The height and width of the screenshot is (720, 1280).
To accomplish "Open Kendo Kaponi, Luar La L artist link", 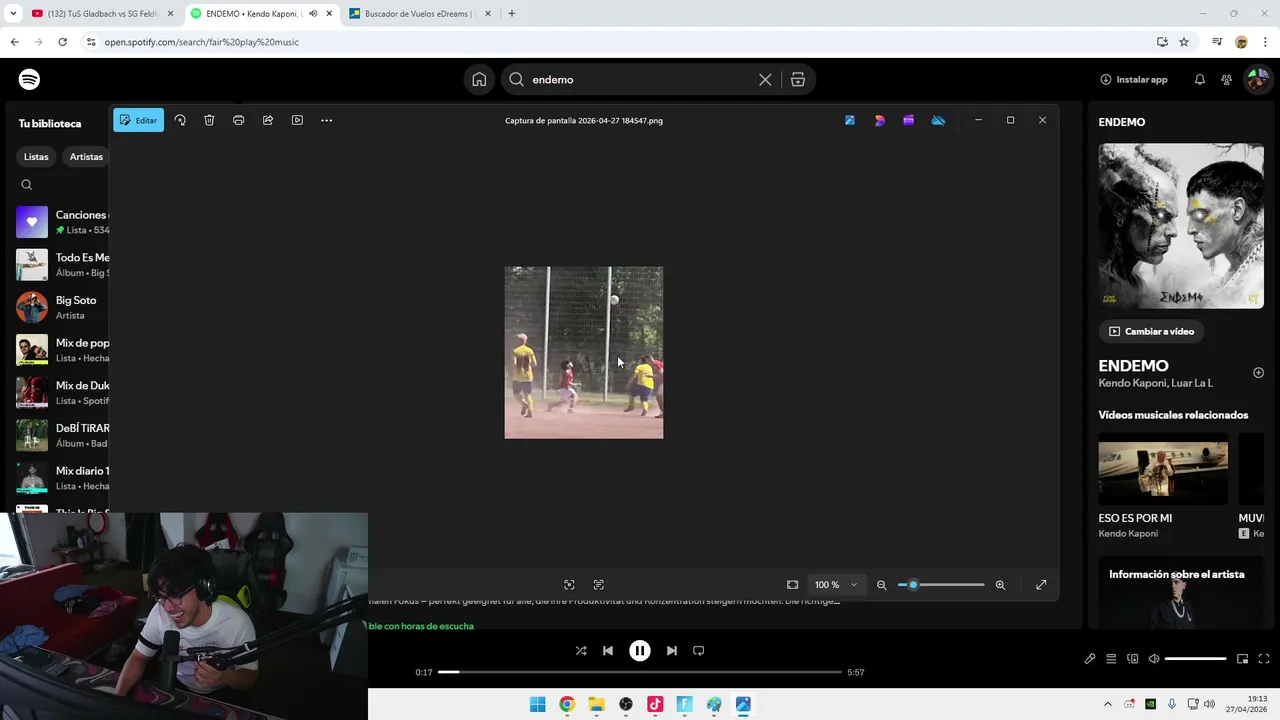I will (x=1155, y=383).
